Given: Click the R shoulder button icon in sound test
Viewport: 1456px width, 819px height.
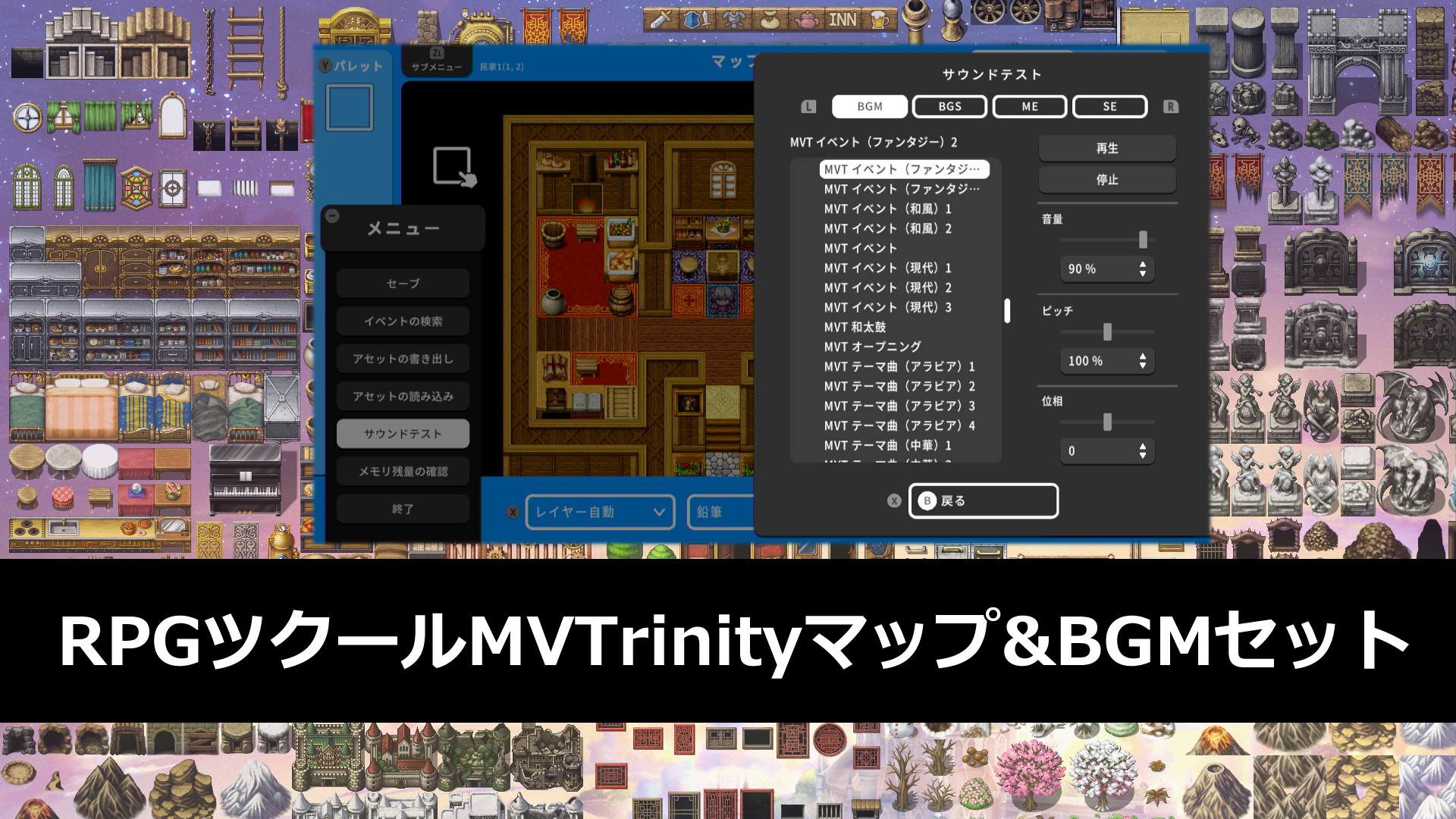Looking at the screenshot, I should click(x=1170, y=106).
